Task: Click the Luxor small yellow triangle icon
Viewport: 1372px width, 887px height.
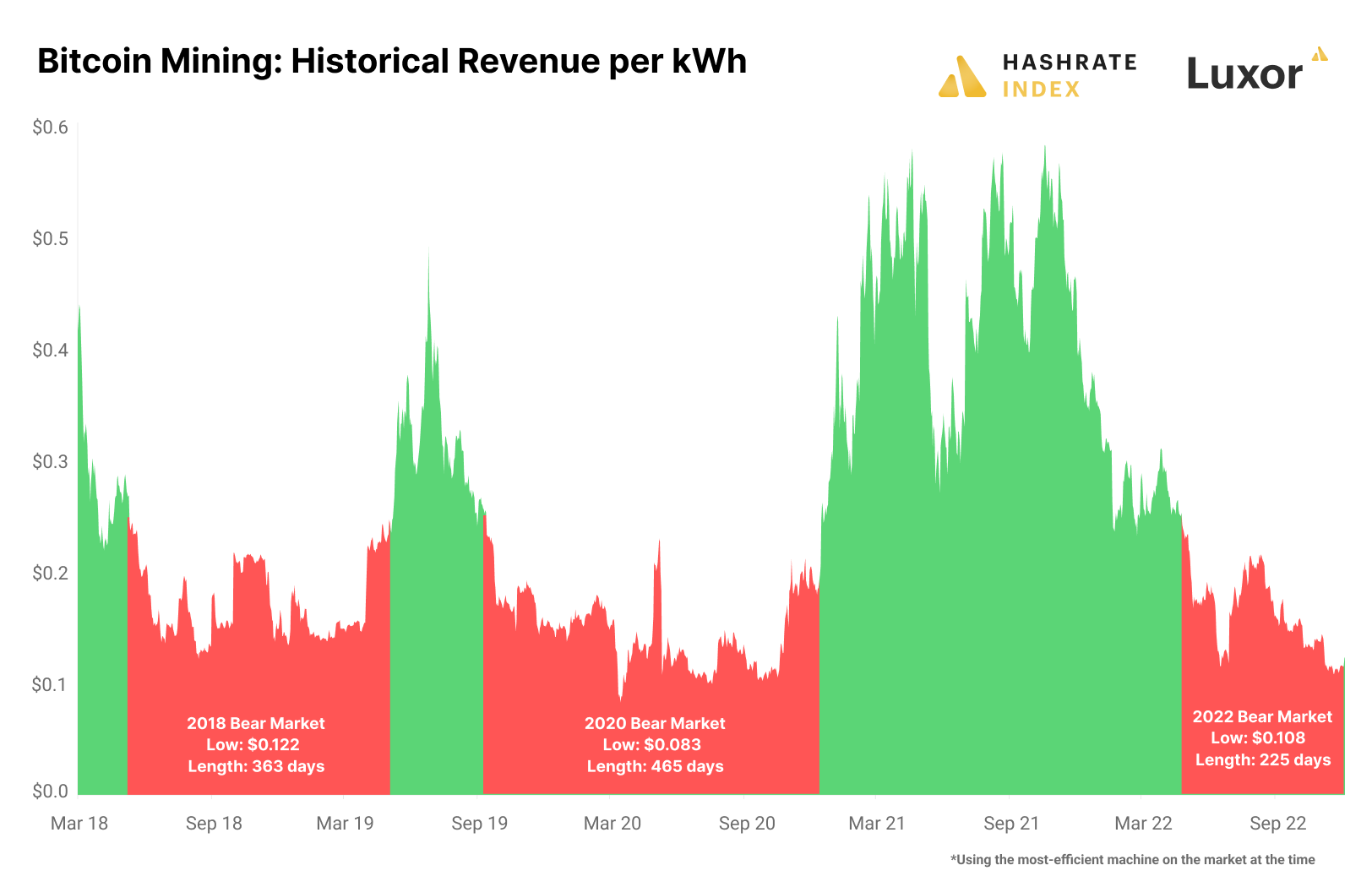Action: (x=1320, y=54)
